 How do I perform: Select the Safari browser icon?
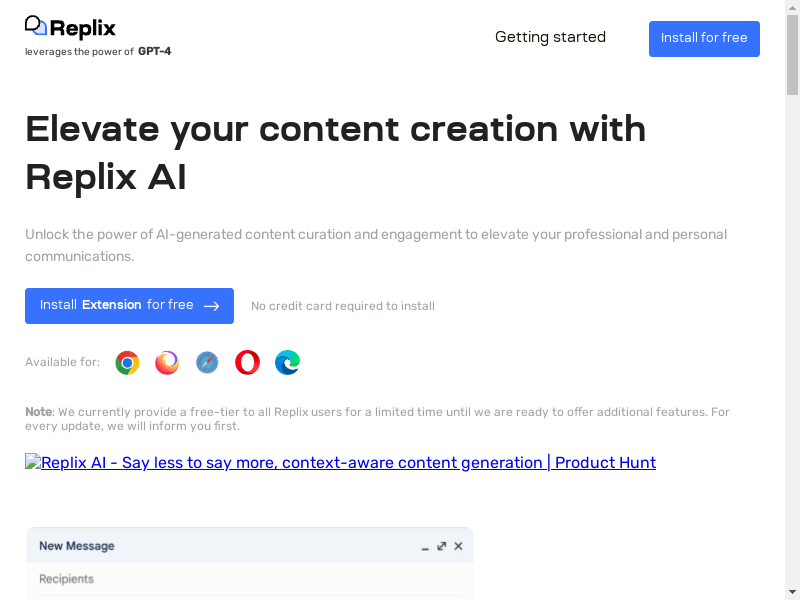coord(207,363)
